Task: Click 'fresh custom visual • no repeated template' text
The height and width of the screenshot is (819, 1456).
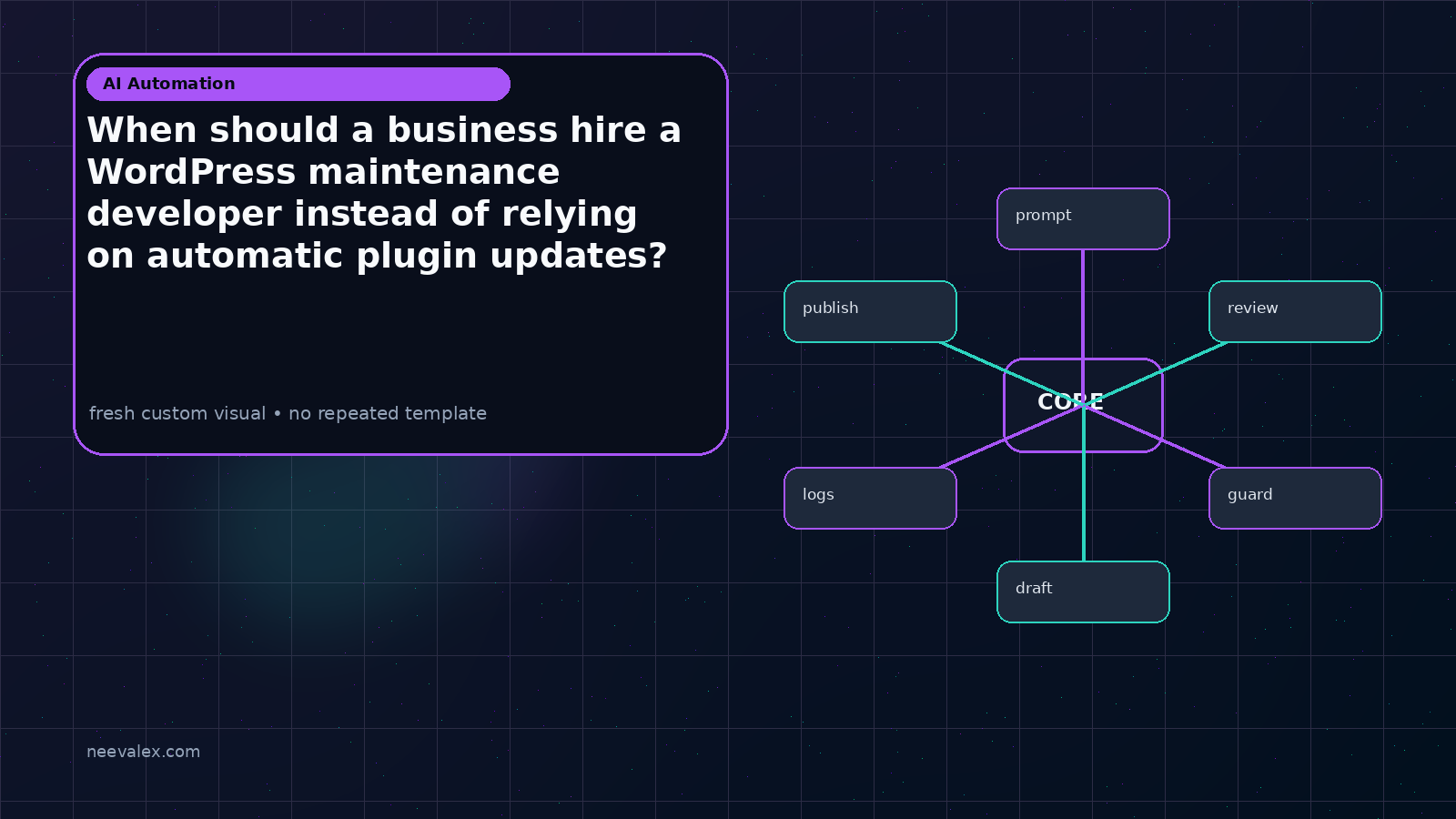Action: [288, 413]
